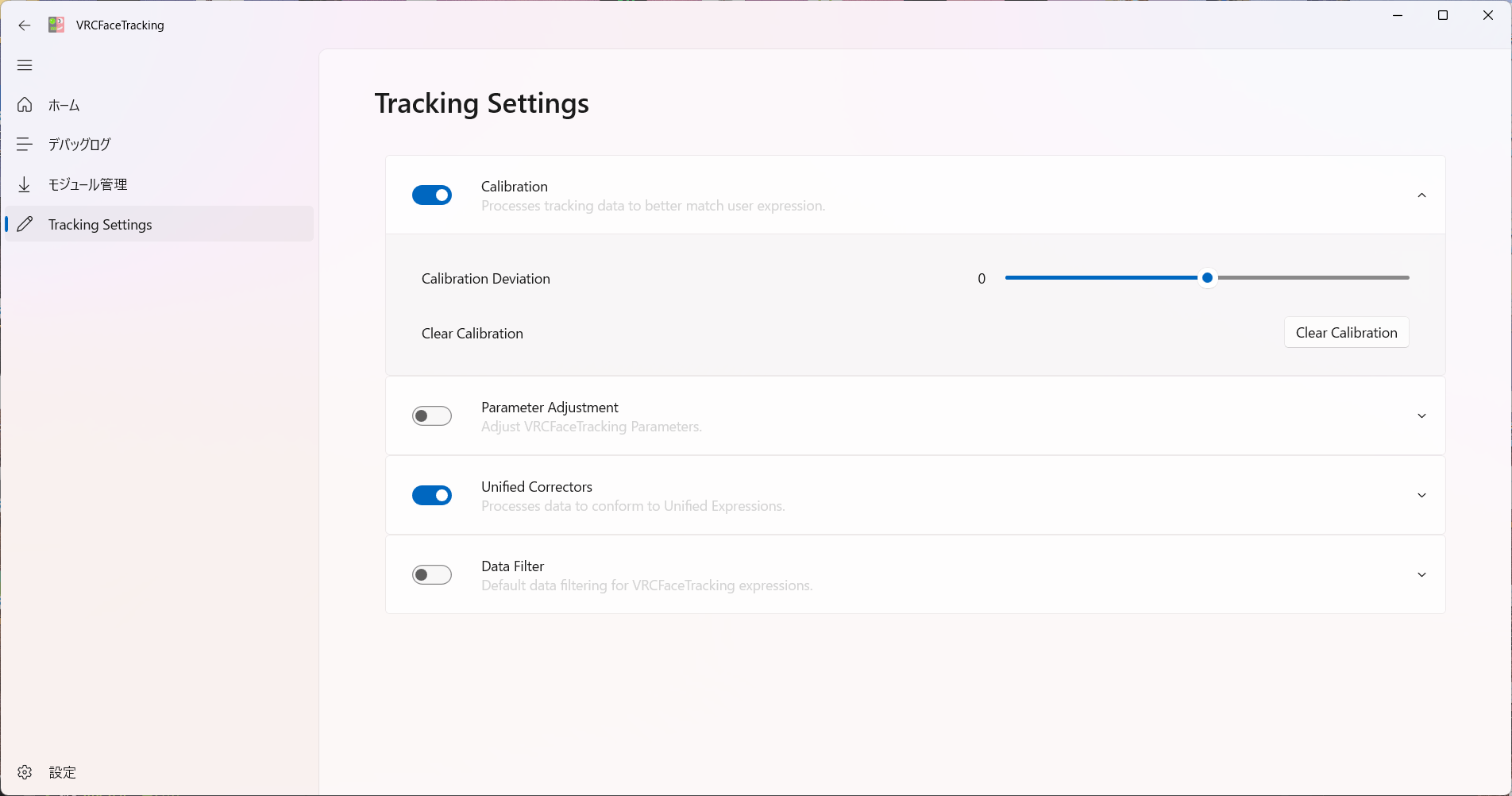
Task: Enable the Parameter Adjustment toggle
Action: pos(432,416)
